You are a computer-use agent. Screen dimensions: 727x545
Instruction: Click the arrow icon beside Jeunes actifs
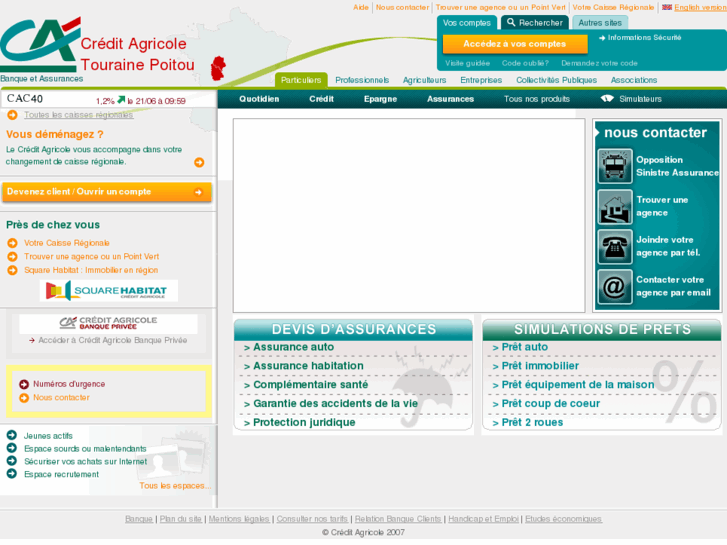(12, 435)
